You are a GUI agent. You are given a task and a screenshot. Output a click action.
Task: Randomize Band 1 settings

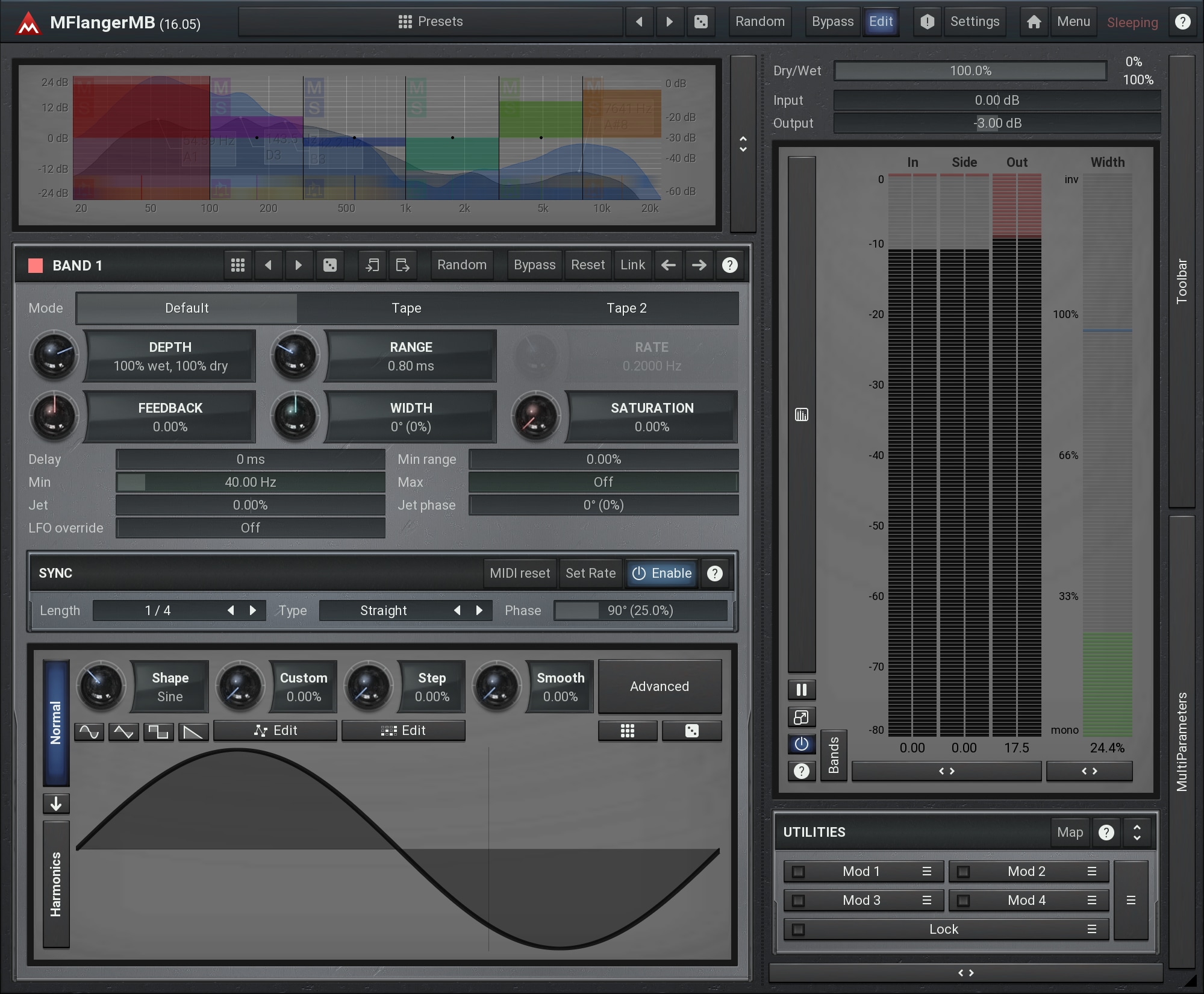tap(462, 265)
